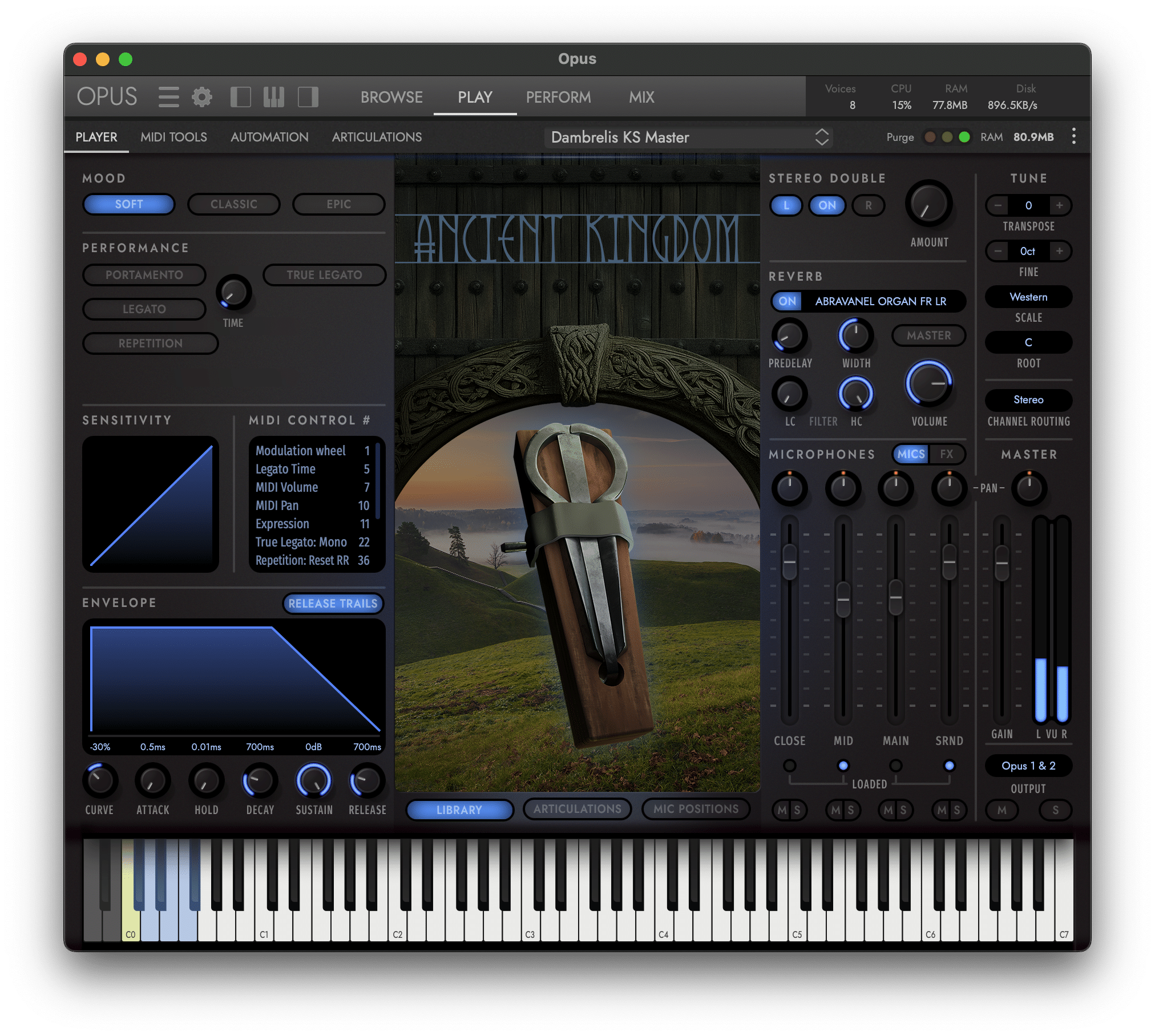Switch to the BROWSE tab
The width and height of the screenshot is (1155, 1036).
(391, 97)
